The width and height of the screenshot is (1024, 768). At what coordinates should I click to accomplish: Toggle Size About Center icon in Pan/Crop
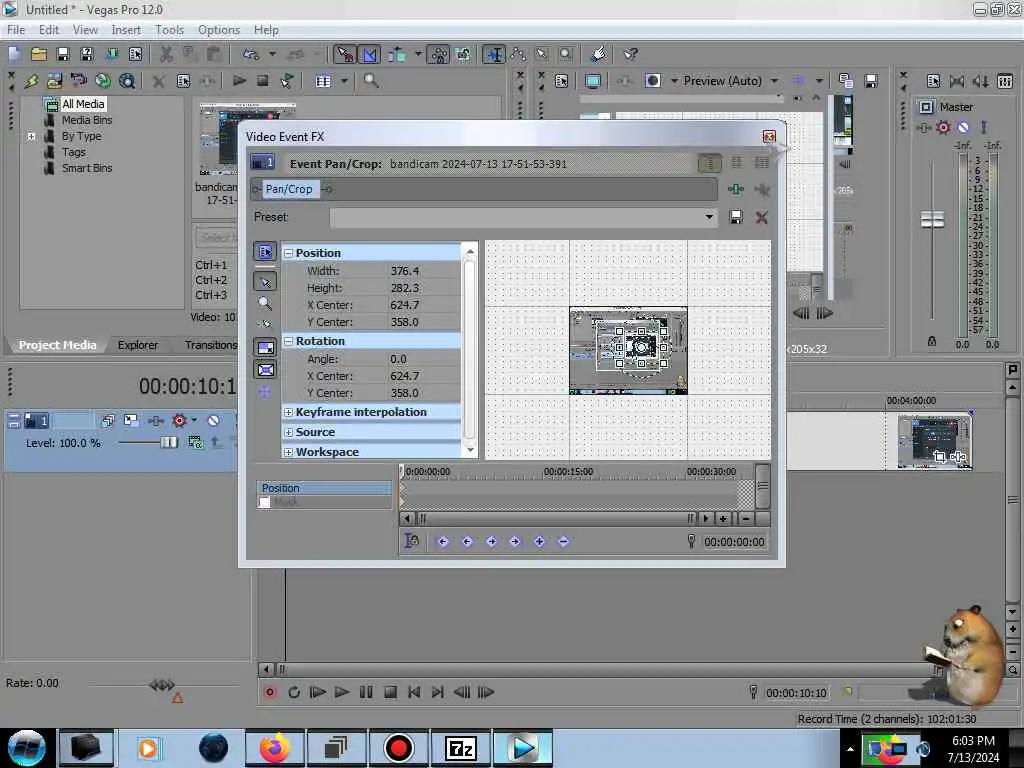pyautogui.click(x=265, y=370)
